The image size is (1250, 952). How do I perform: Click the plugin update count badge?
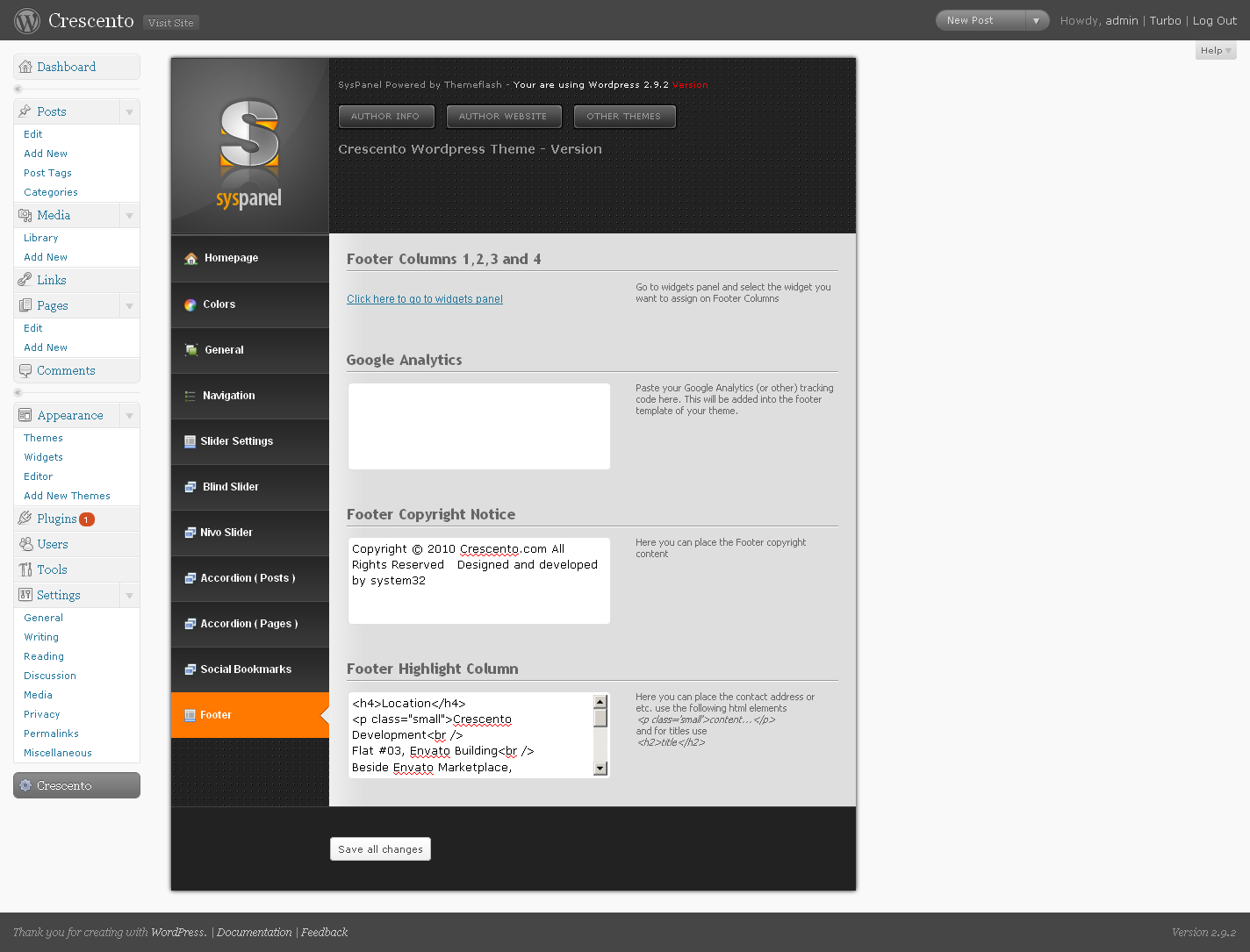click(87, 519)
